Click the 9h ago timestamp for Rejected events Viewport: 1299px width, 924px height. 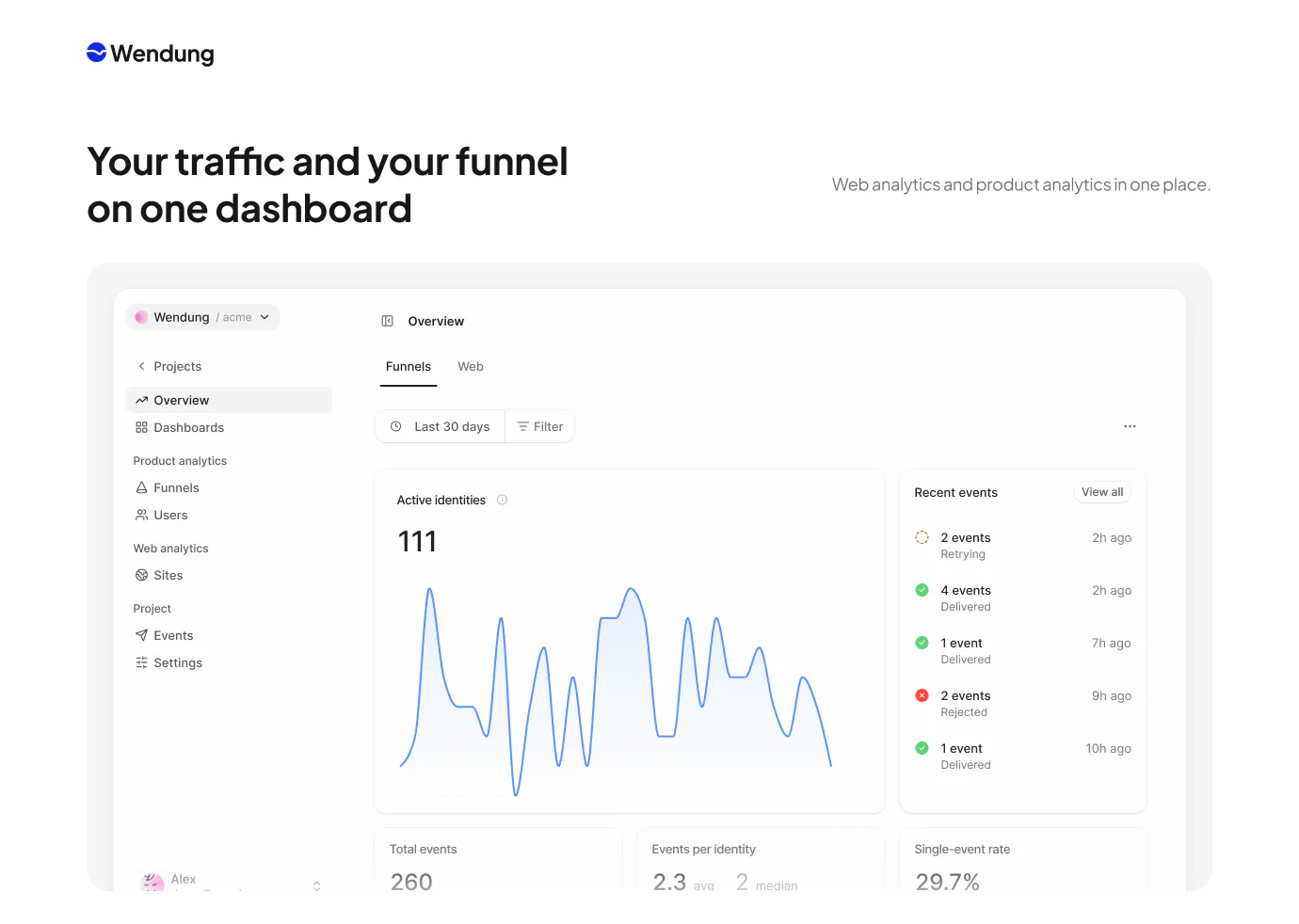pos(1112,696)
